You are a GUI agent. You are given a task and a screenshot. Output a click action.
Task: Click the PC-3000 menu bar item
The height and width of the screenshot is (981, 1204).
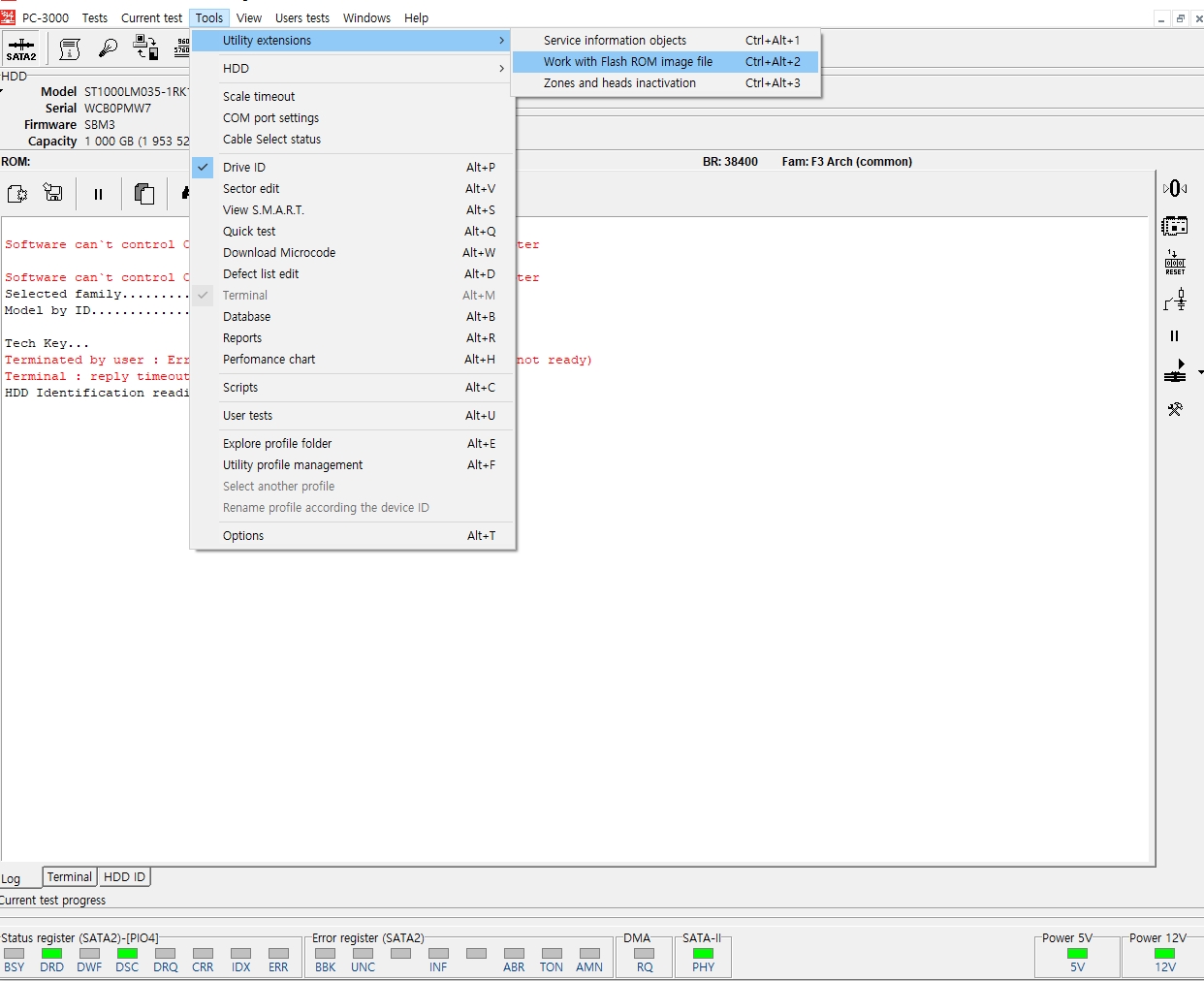coord(46,18)
